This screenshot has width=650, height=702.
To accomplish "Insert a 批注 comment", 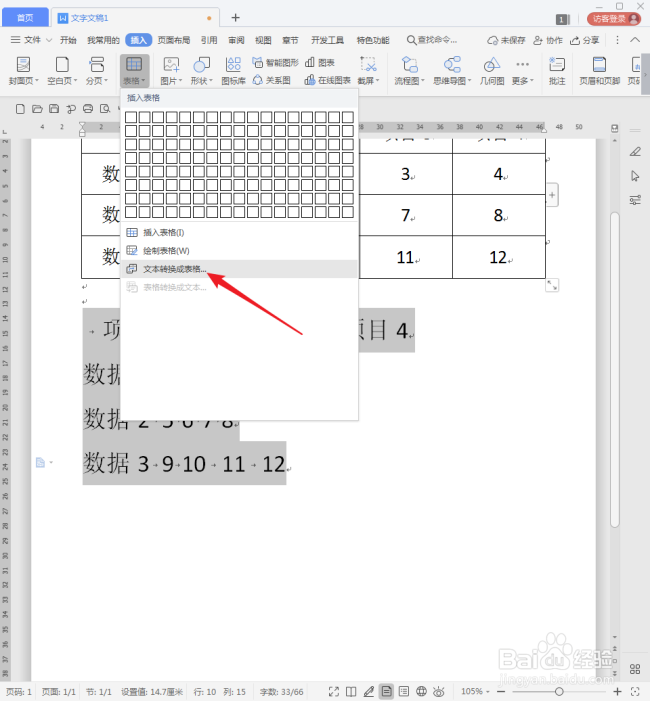I will coord(557,70).
